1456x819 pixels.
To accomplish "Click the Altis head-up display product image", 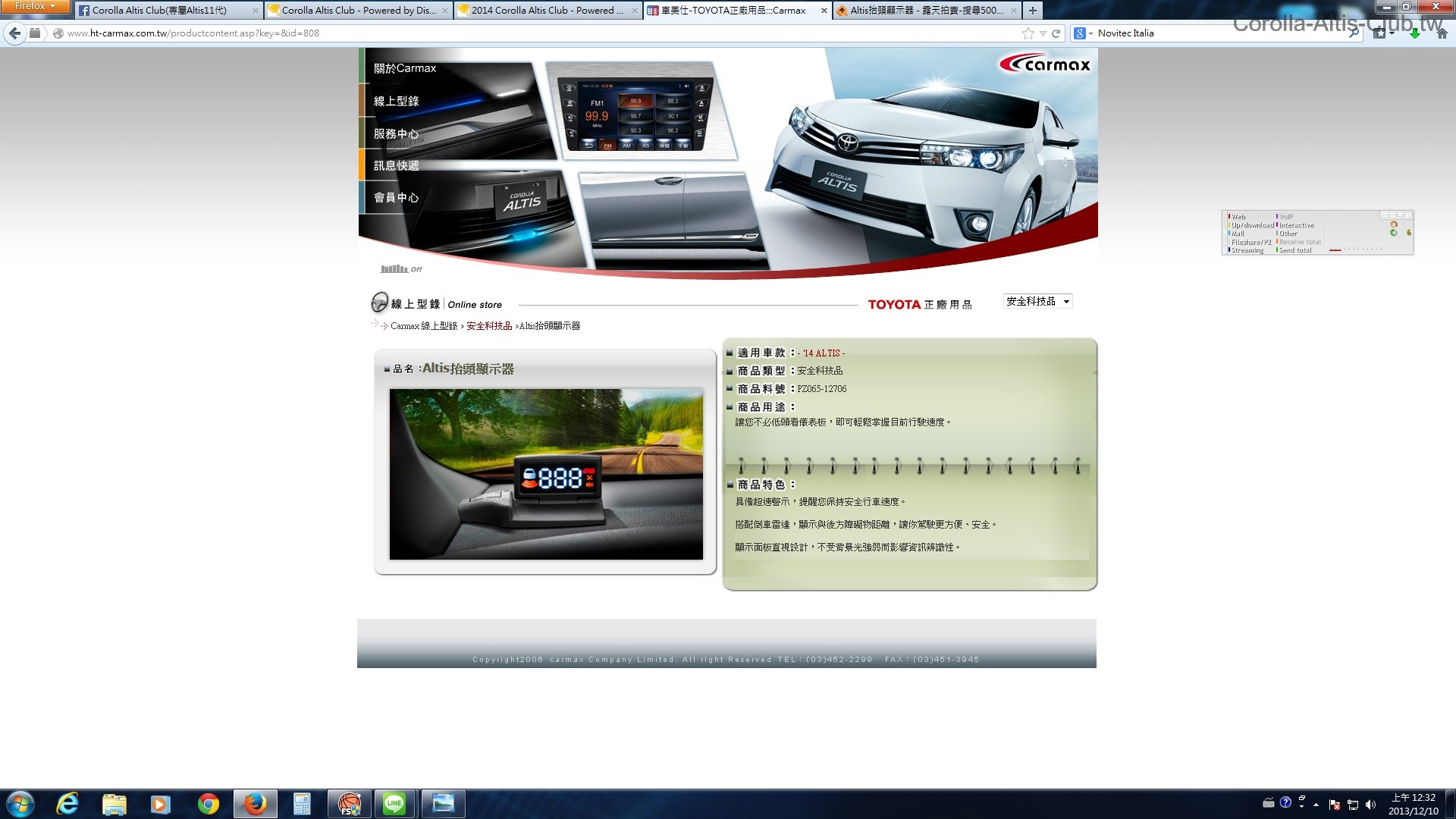I will (546, 474).
